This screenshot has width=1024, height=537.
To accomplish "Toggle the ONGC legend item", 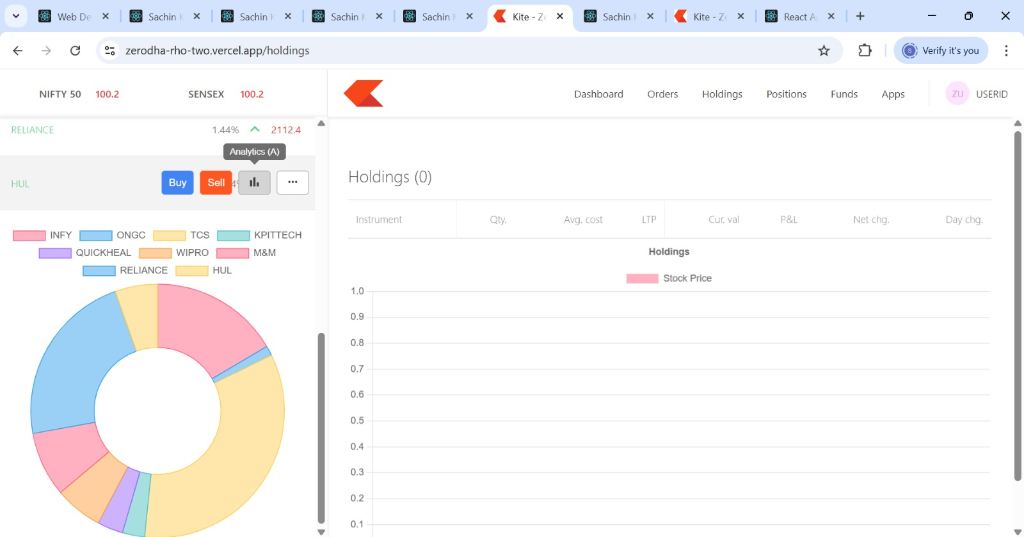I will click(112, 235).
